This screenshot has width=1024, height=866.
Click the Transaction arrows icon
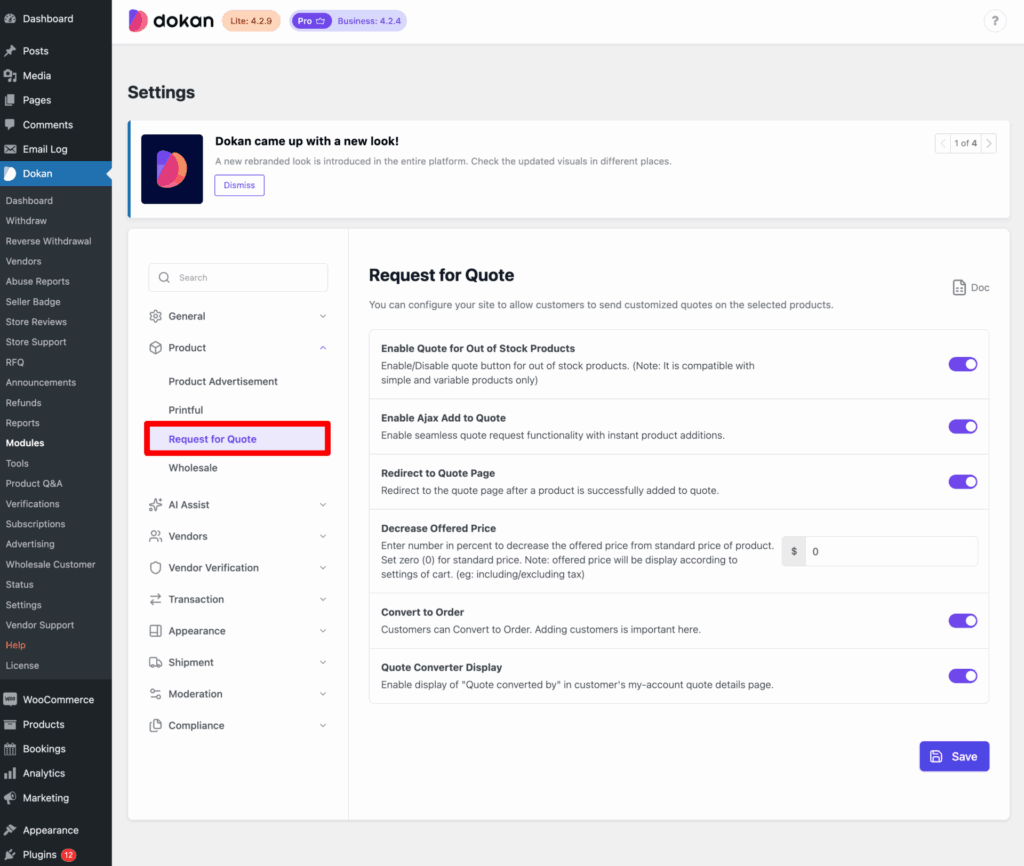coord(156,599)
